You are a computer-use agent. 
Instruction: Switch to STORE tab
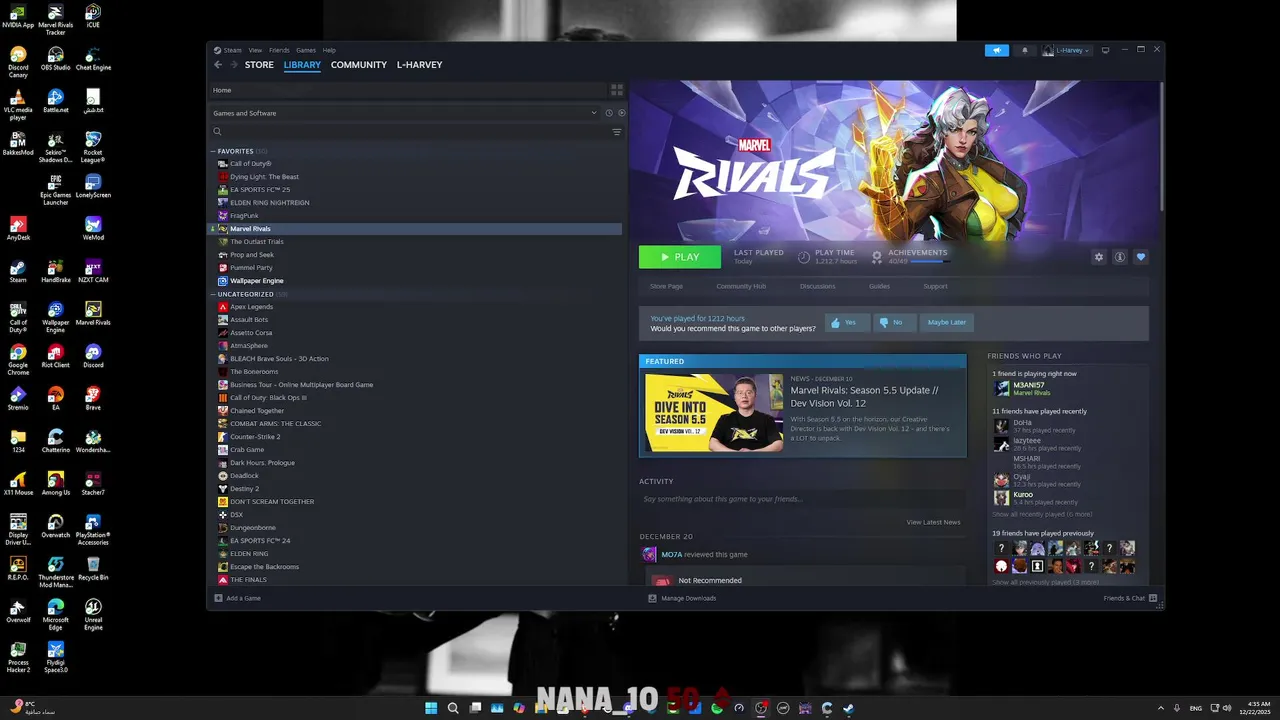coord(259,65)
